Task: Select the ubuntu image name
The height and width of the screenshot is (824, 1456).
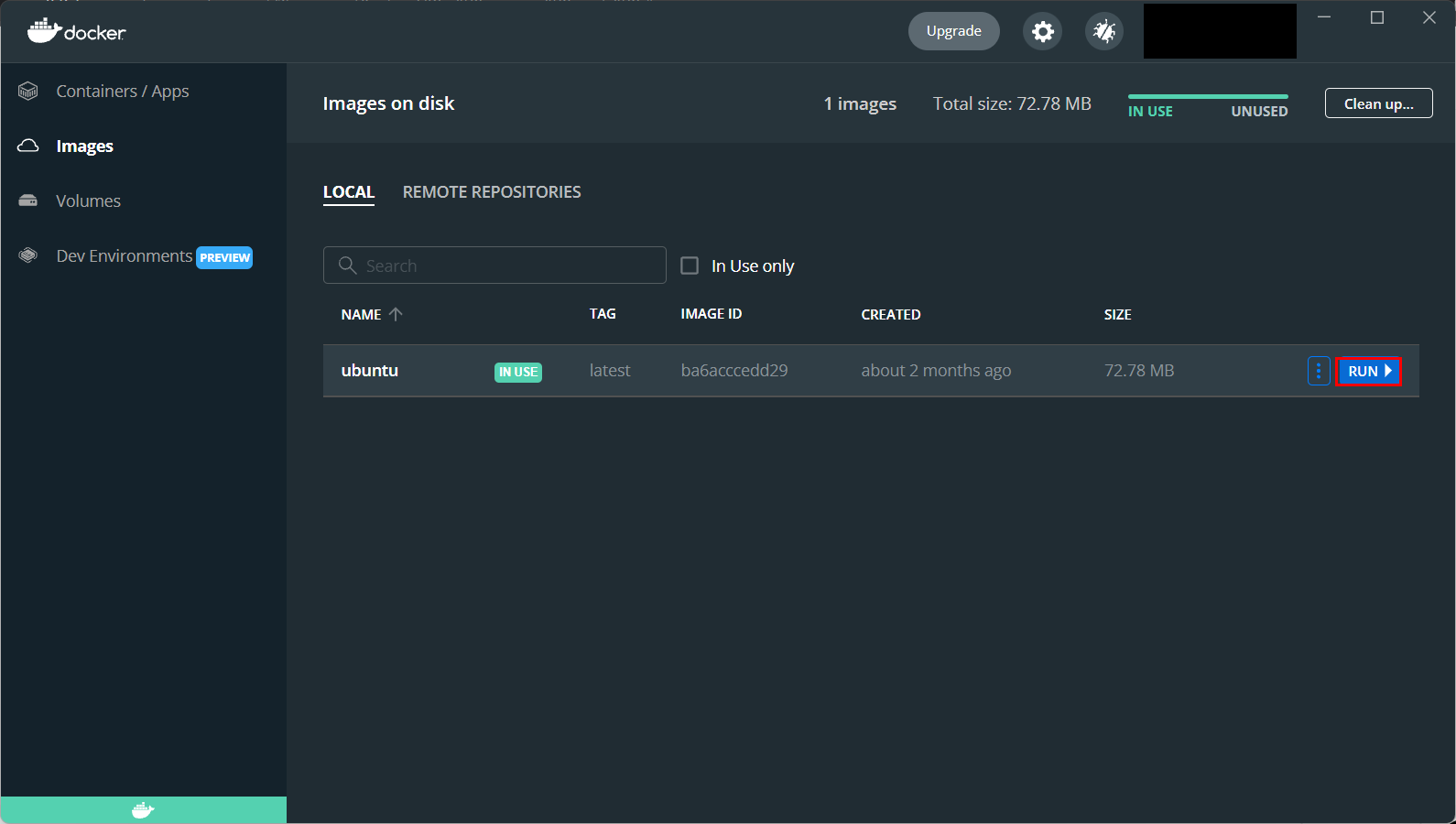Action: click(x=370, y=370)
